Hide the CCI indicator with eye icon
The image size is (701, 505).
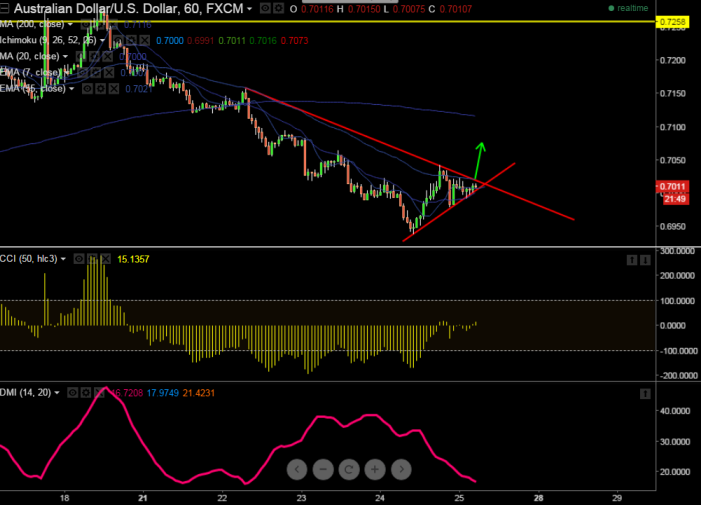pyautogui.click(x=79, y=259)
